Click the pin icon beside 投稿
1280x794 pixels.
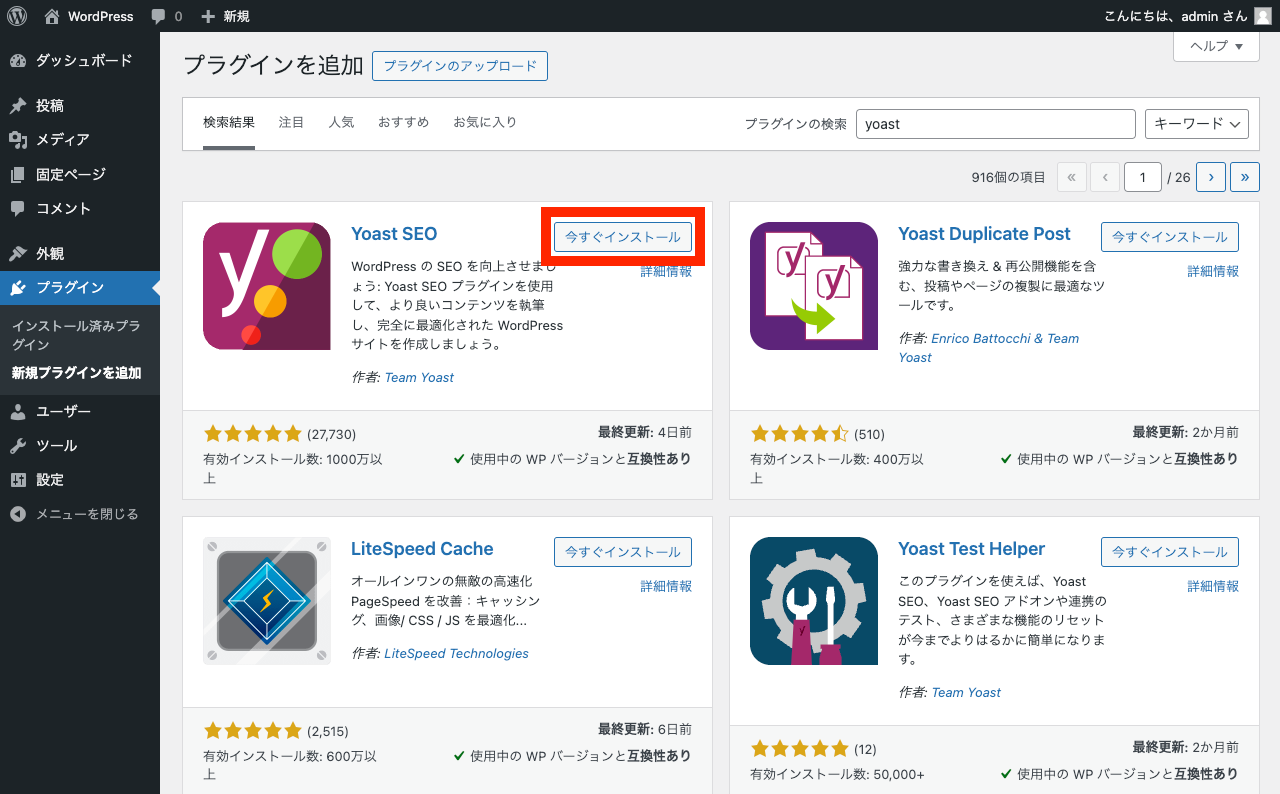pos(18,106)
